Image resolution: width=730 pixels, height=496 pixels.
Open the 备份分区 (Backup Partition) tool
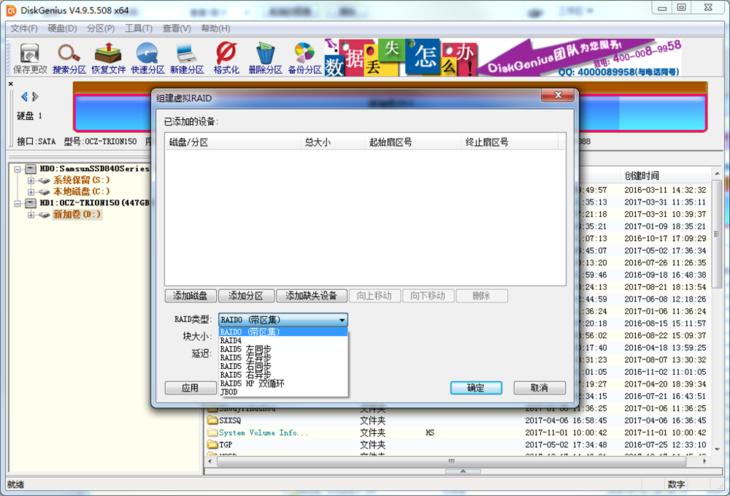click(304, 58)
